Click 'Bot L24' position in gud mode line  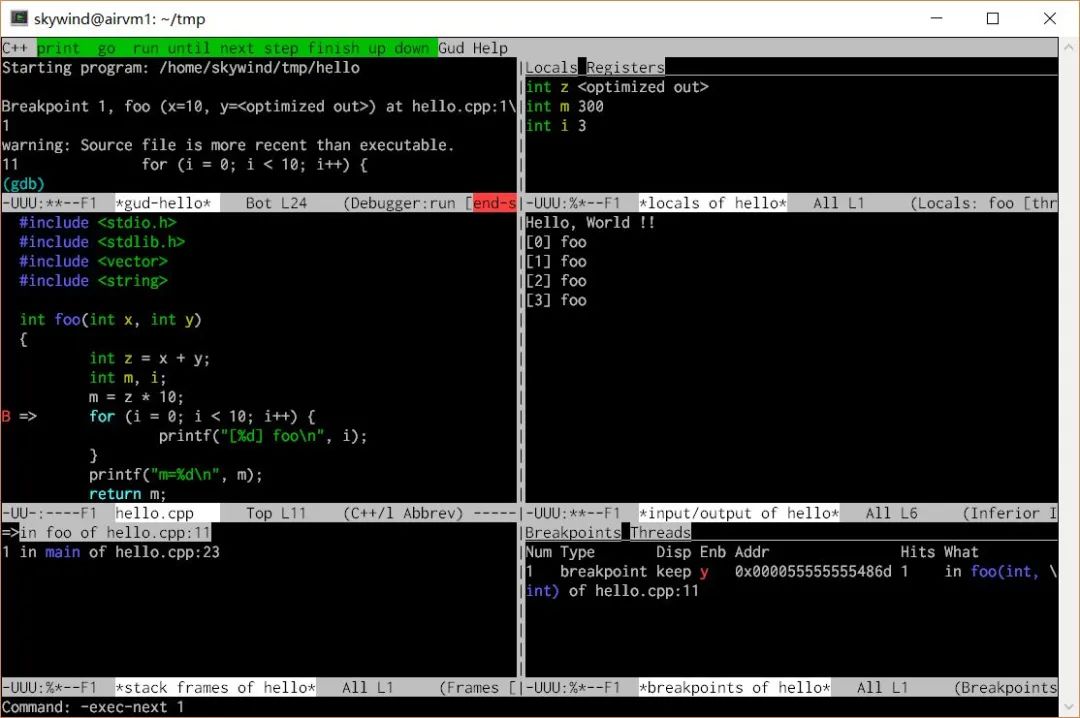click(276, 203)
